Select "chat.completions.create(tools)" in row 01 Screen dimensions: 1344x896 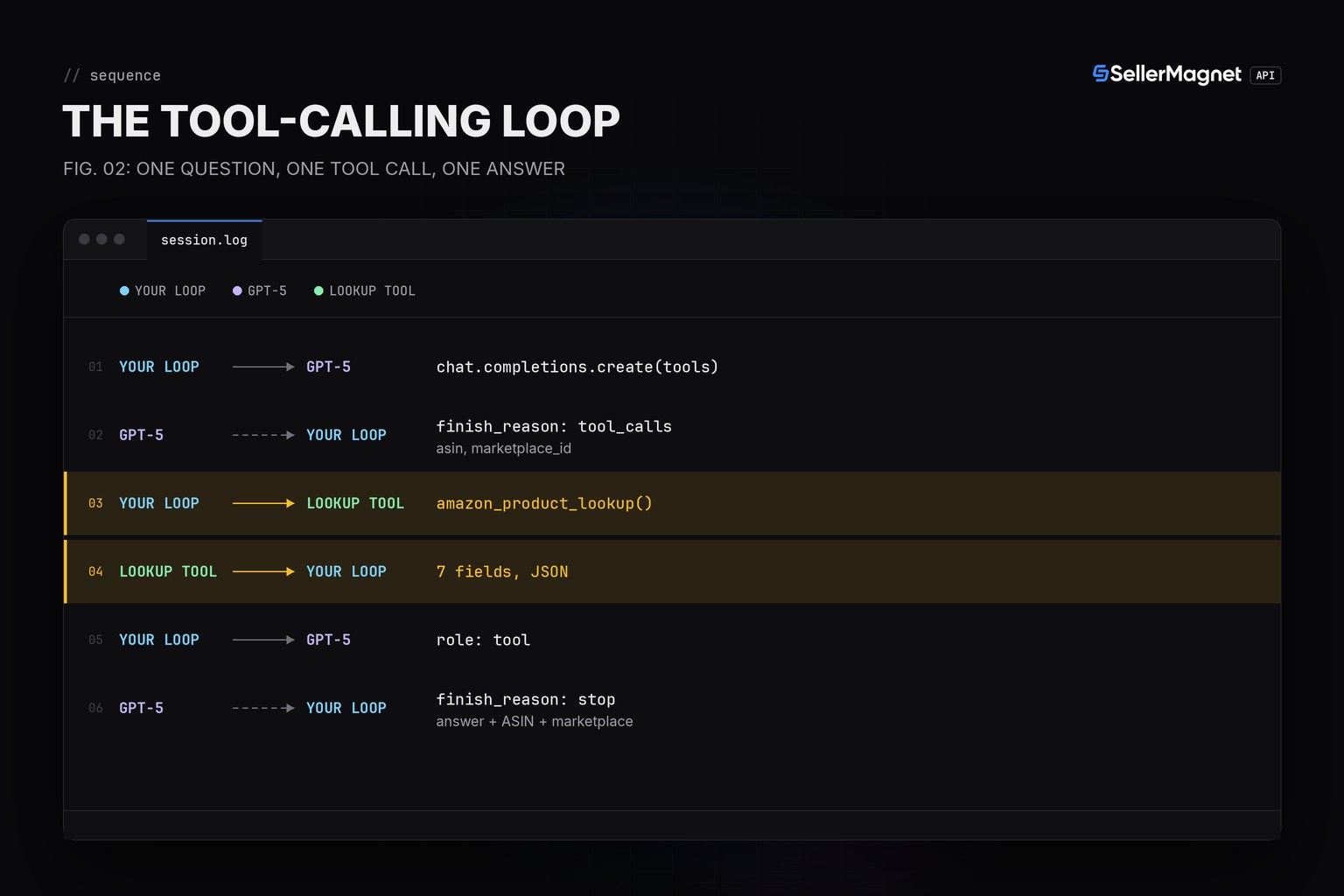point(577,367)
